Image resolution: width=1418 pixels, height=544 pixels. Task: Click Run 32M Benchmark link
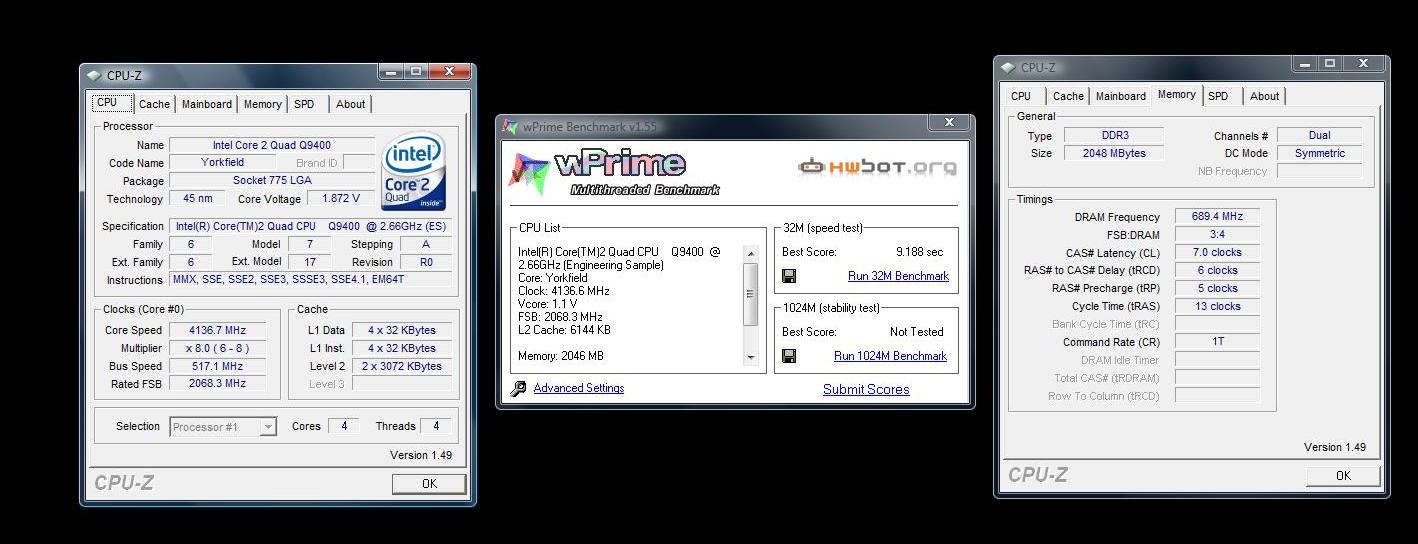(898, 276)
